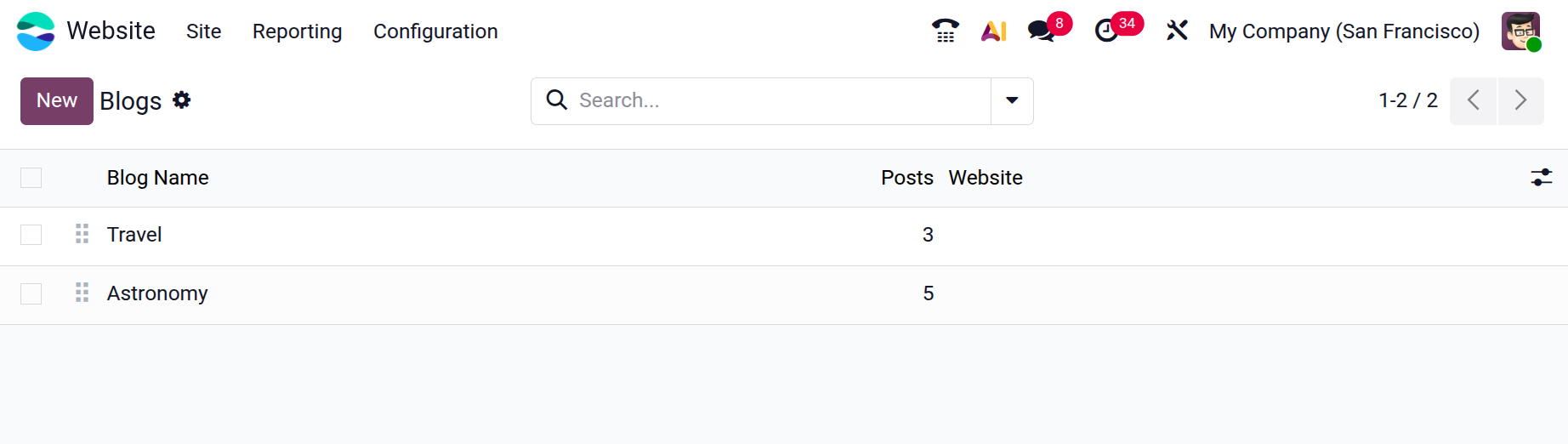The image size is (1568, 444).
Task: Open the VoIP phone dialer icon
Action: click(945, 31)
